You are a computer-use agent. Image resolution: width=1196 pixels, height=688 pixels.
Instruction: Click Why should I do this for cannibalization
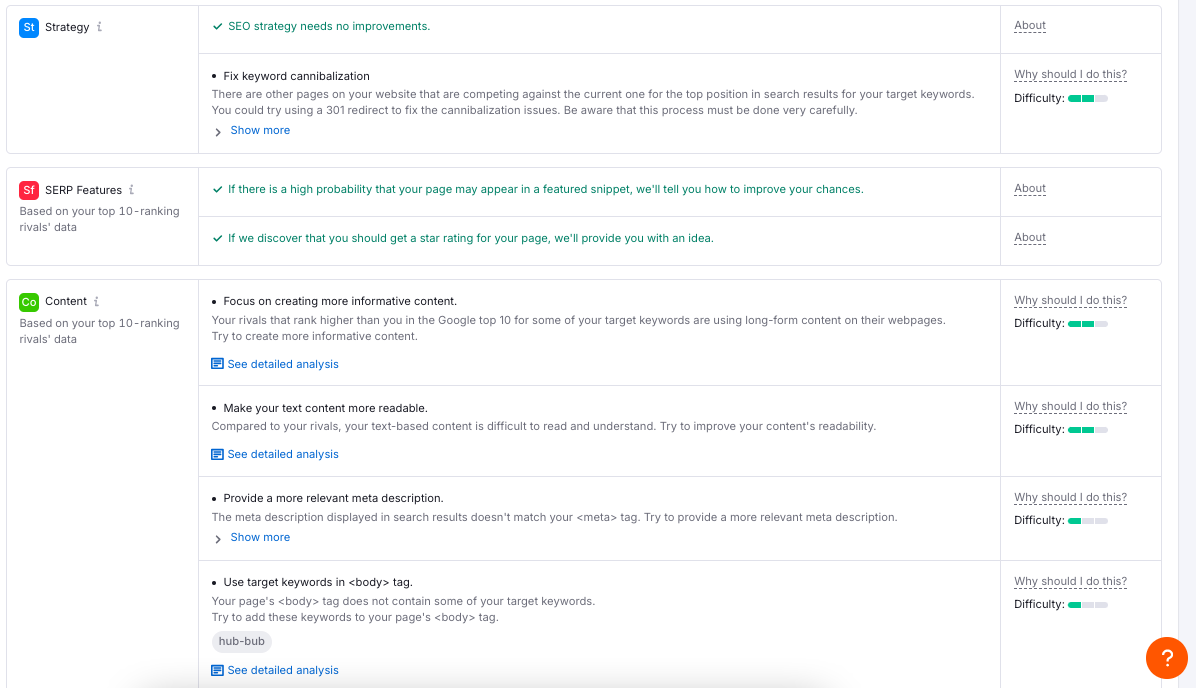pyautogui.click(x=1070, y=75)
